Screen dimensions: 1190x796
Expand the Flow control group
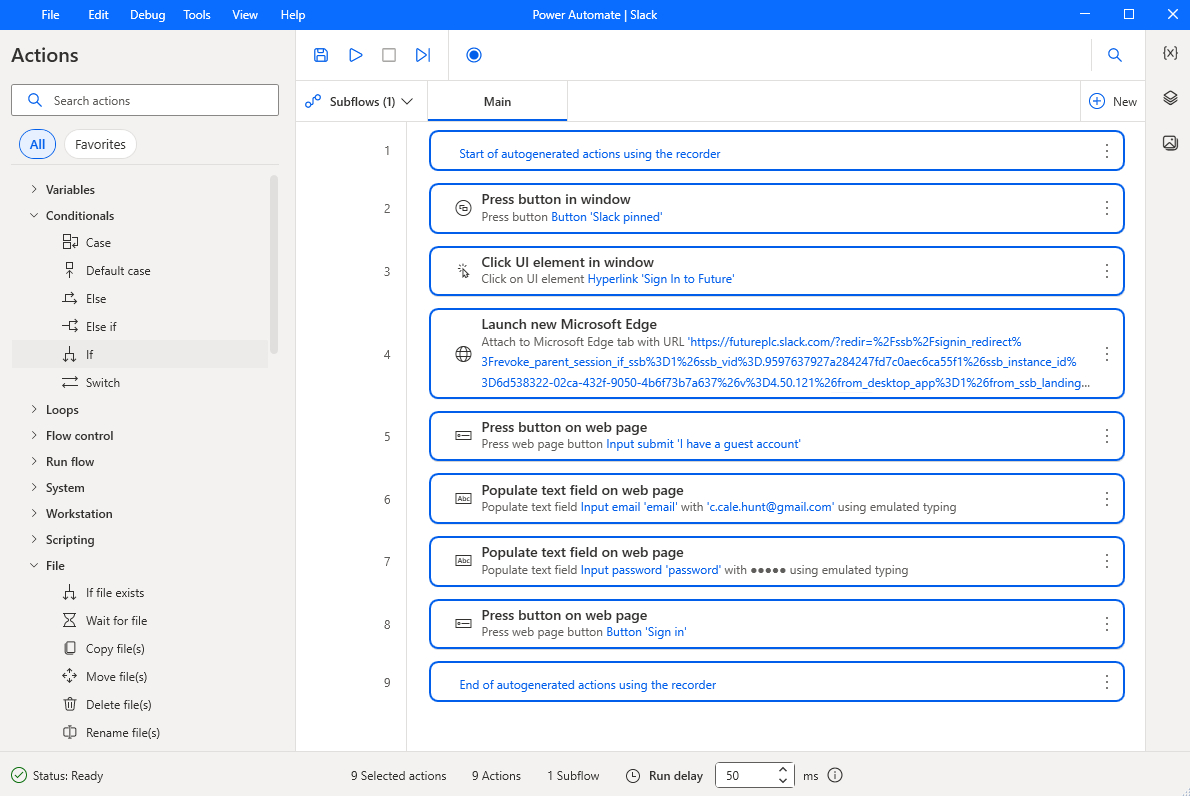tap(34, 436)
